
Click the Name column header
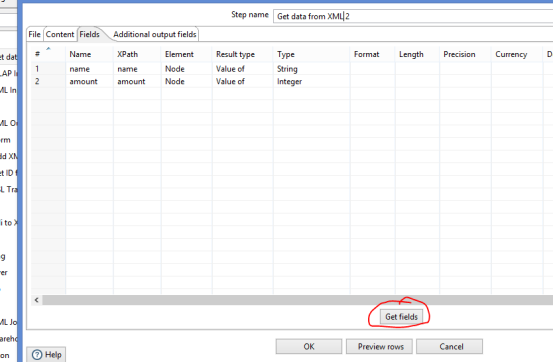click(90, 54)
